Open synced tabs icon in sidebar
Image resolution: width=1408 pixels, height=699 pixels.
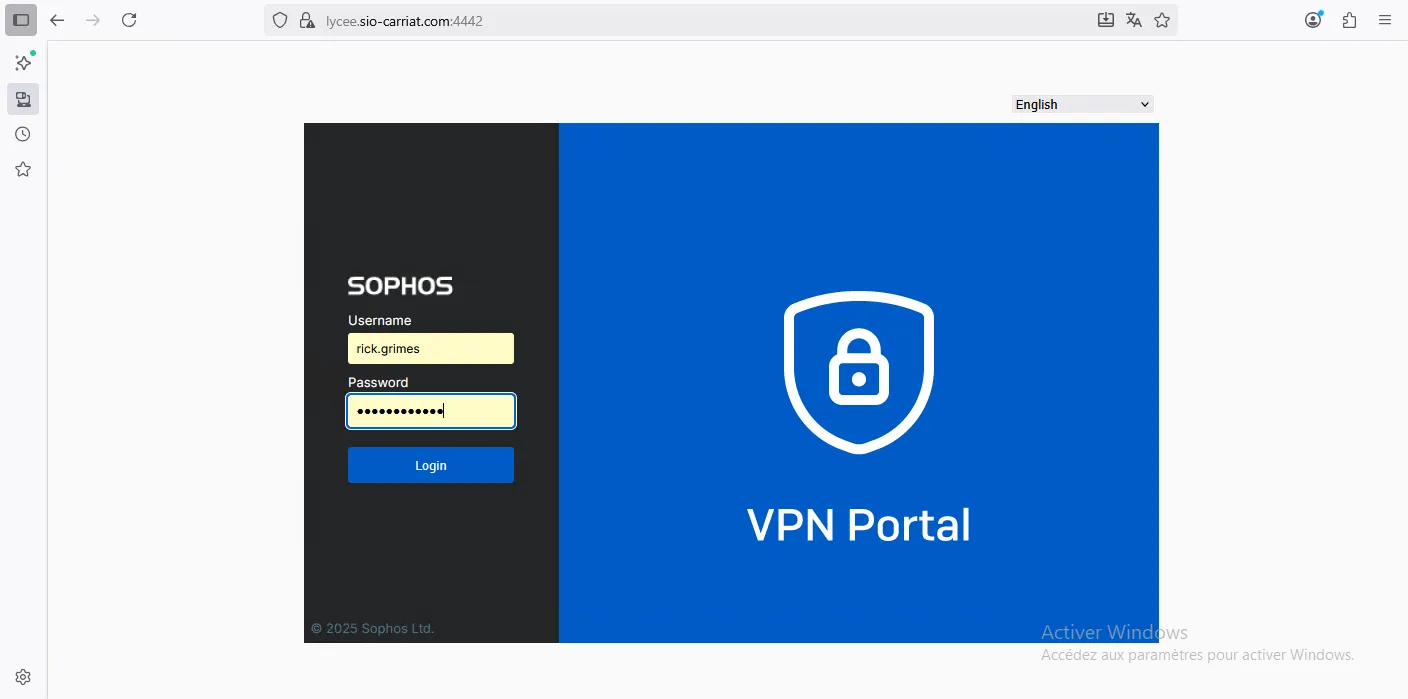pyautogui.click(x=23, y=99)
